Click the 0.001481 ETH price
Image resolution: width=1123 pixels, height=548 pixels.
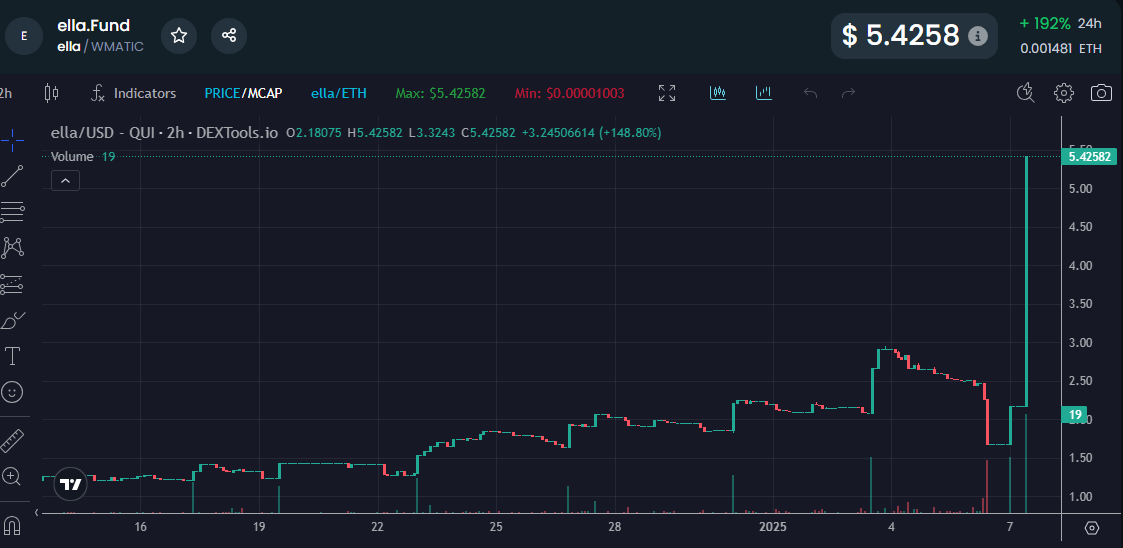[x=1061, y=49]
